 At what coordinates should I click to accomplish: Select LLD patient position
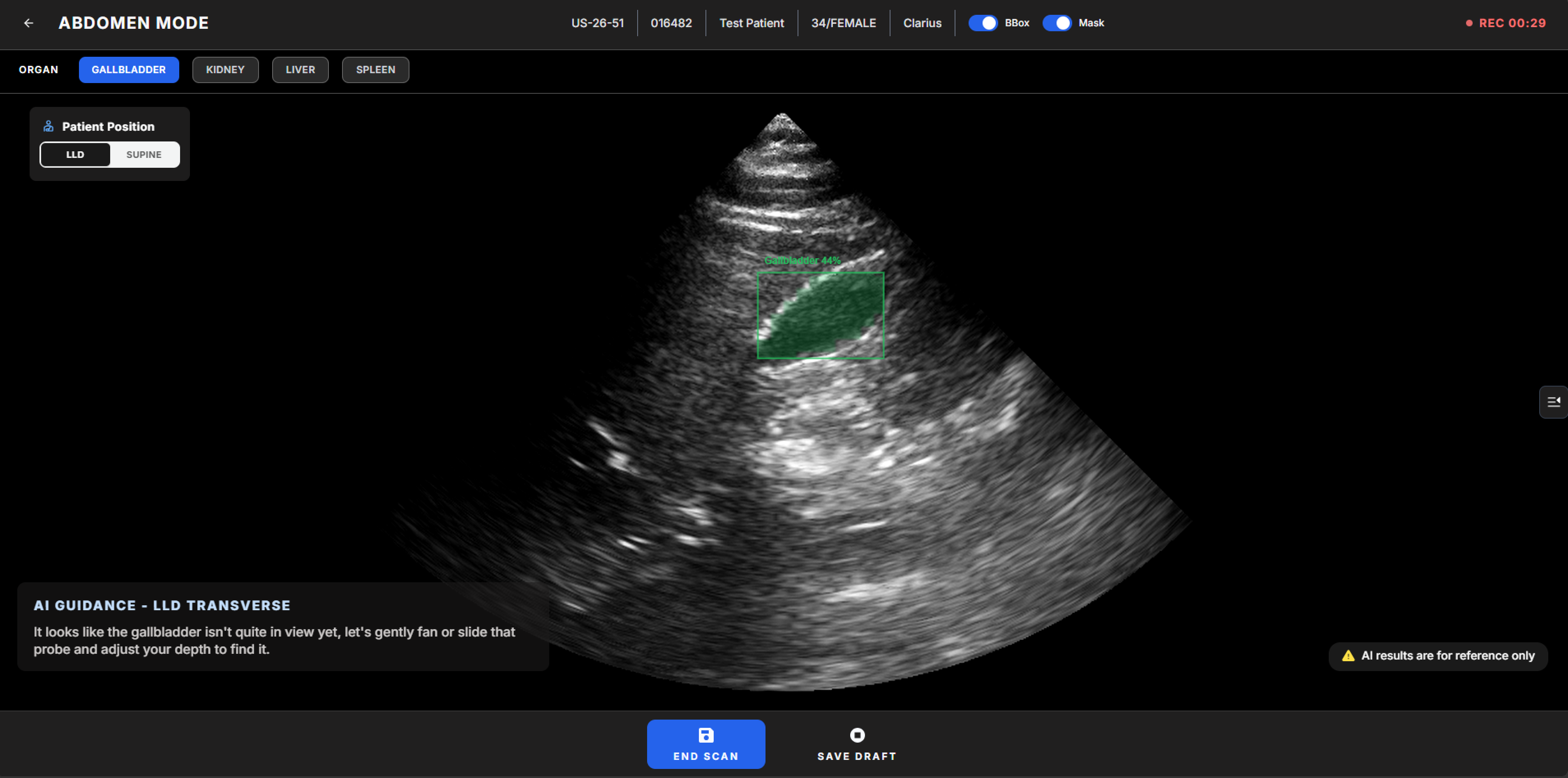pos(76,155)
